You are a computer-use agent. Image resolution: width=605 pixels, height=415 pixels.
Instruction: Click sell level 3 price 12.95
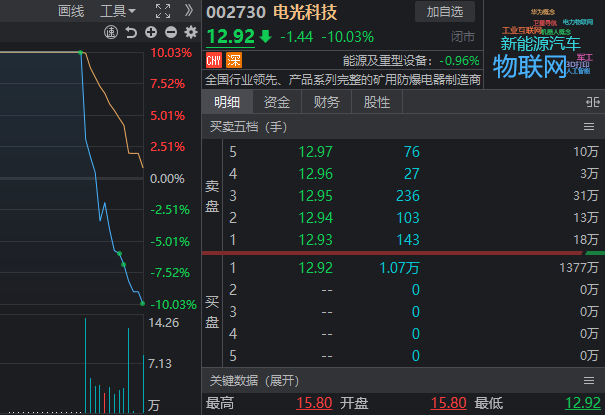click(x=315, y=196)
